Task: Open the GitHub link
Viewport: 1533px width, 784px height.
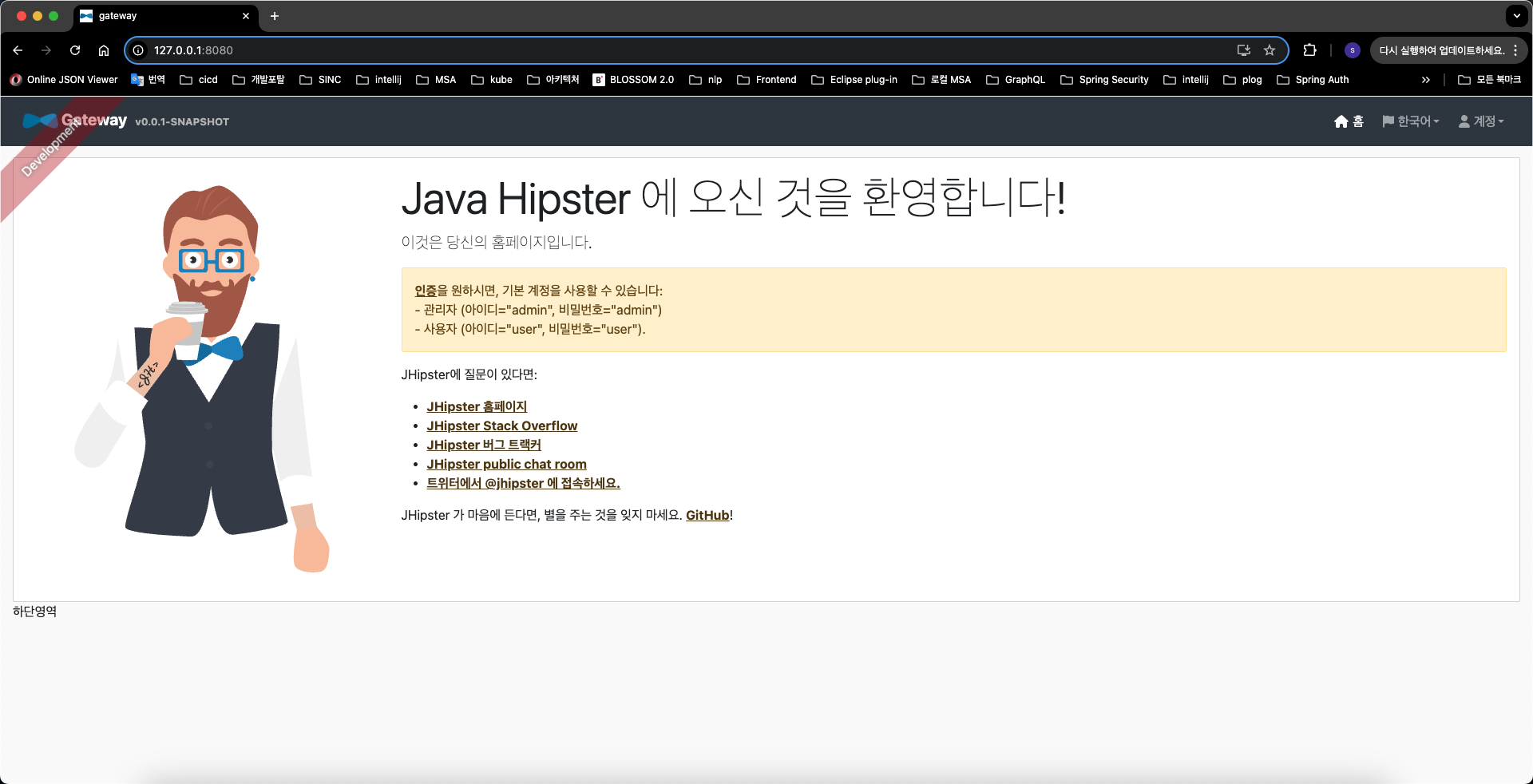Action: click(707, 515)
